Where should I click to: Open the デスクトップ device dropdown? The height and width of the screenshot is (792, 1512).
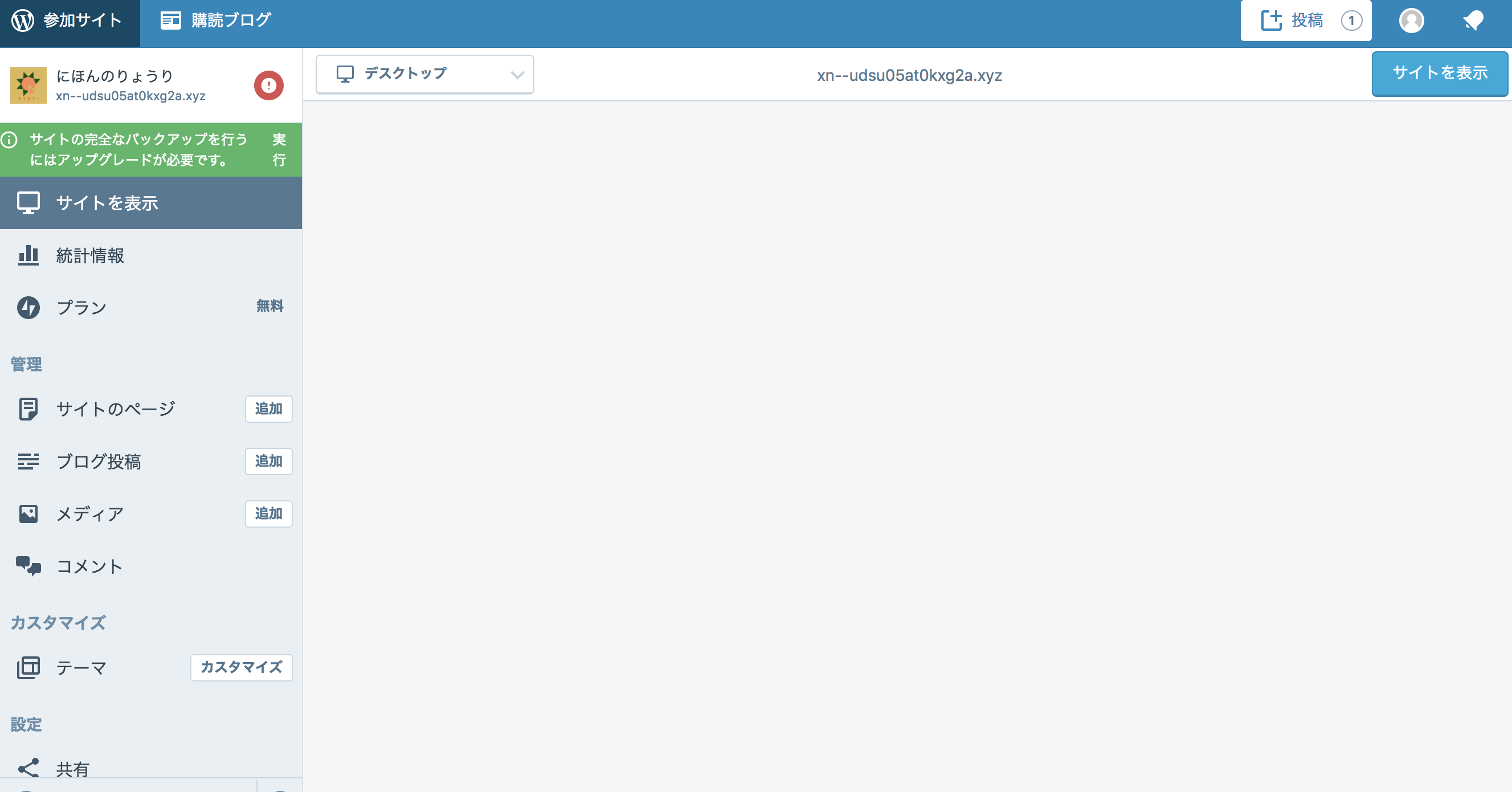[424, 74]
